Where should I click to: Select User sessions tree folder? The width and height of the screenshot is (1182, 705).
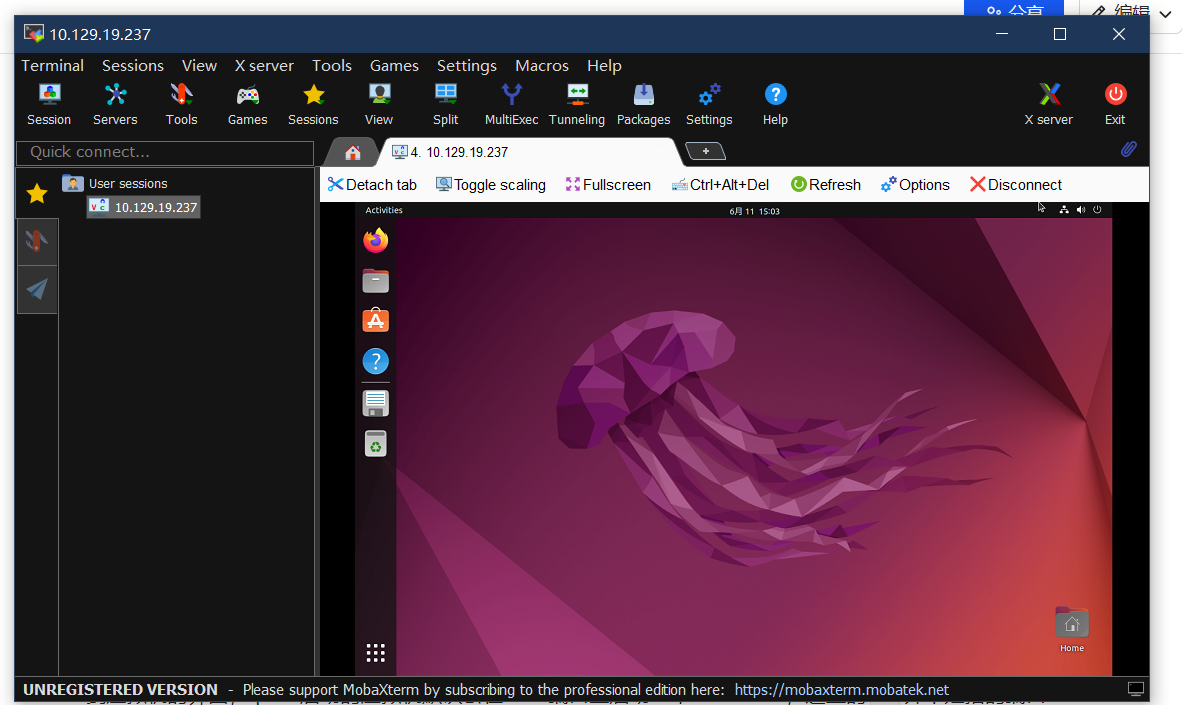[x=115, y=183]
